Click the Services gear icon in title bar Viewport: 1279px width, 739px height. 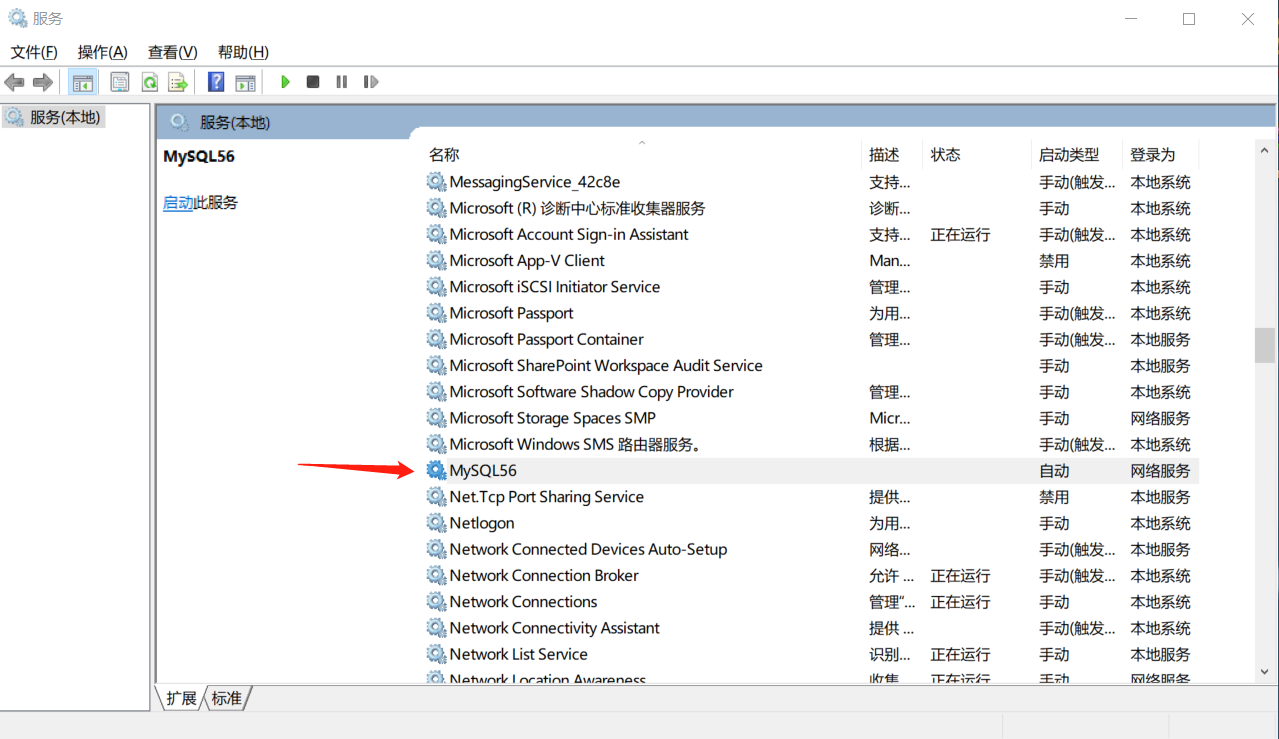pos(18,18)
